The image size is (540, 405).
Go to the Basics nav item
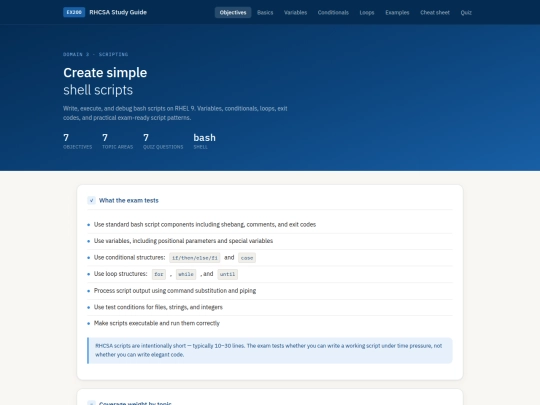(x=265, y=12)
